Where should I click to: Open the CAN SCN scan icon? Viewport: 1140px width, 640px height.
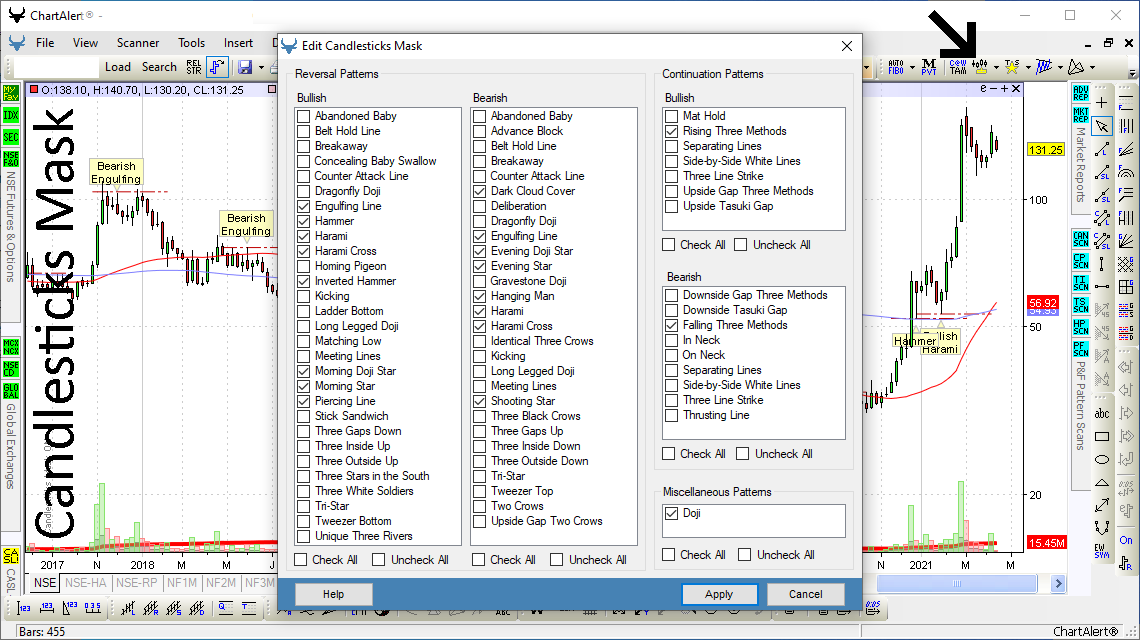pyautogui.click(x=1081, y=239)
